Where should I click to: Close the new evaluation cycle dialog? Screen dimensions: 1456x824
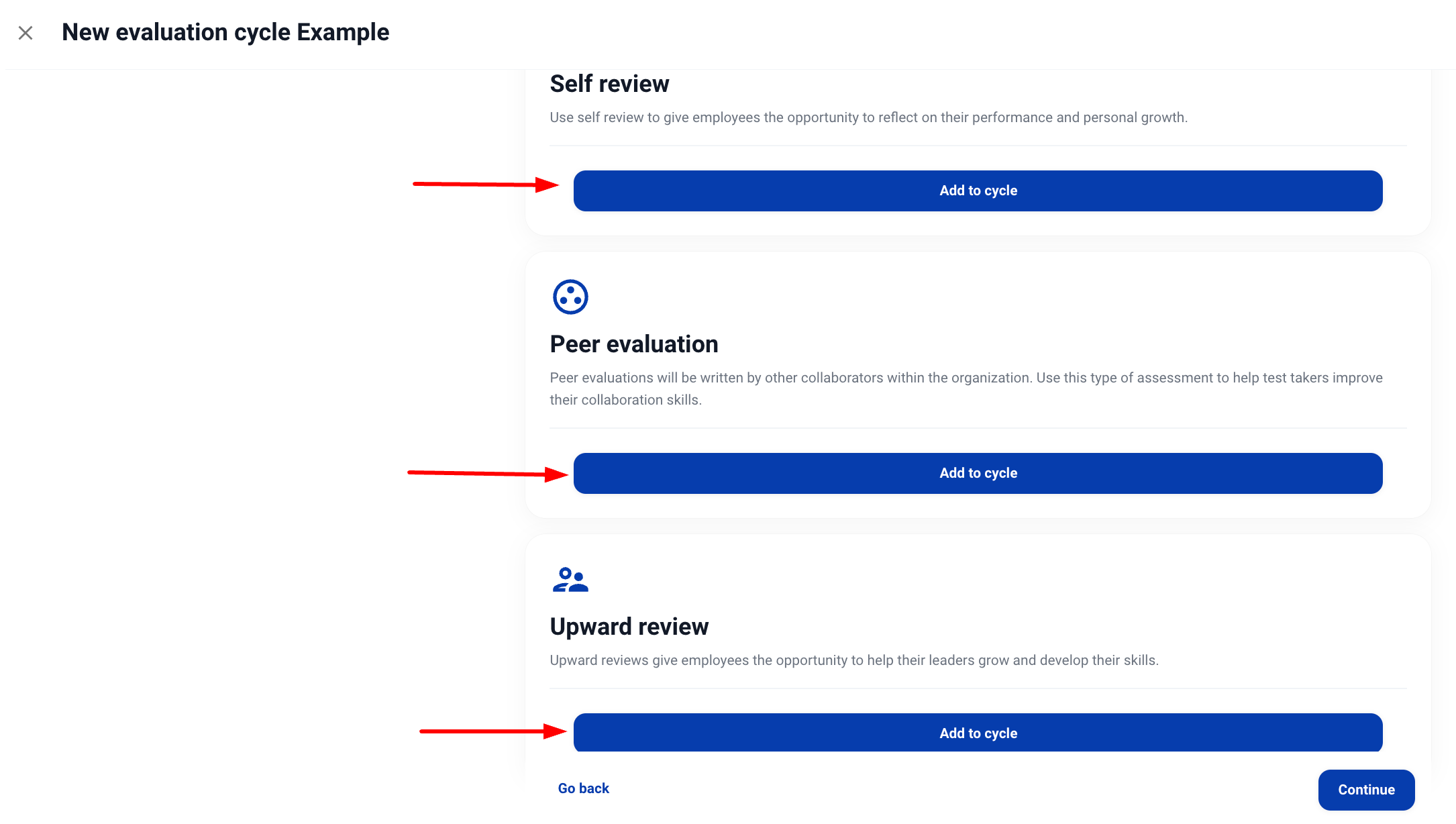[25, 33]
